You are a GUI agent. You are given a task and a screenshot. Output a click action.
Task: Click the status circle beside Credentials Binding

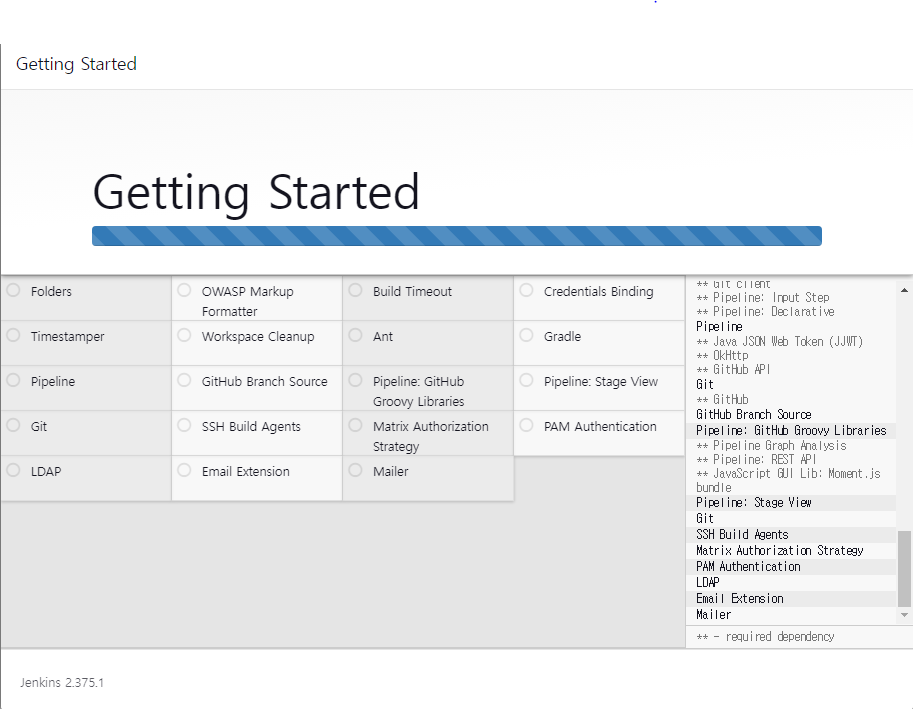(526, 290)
